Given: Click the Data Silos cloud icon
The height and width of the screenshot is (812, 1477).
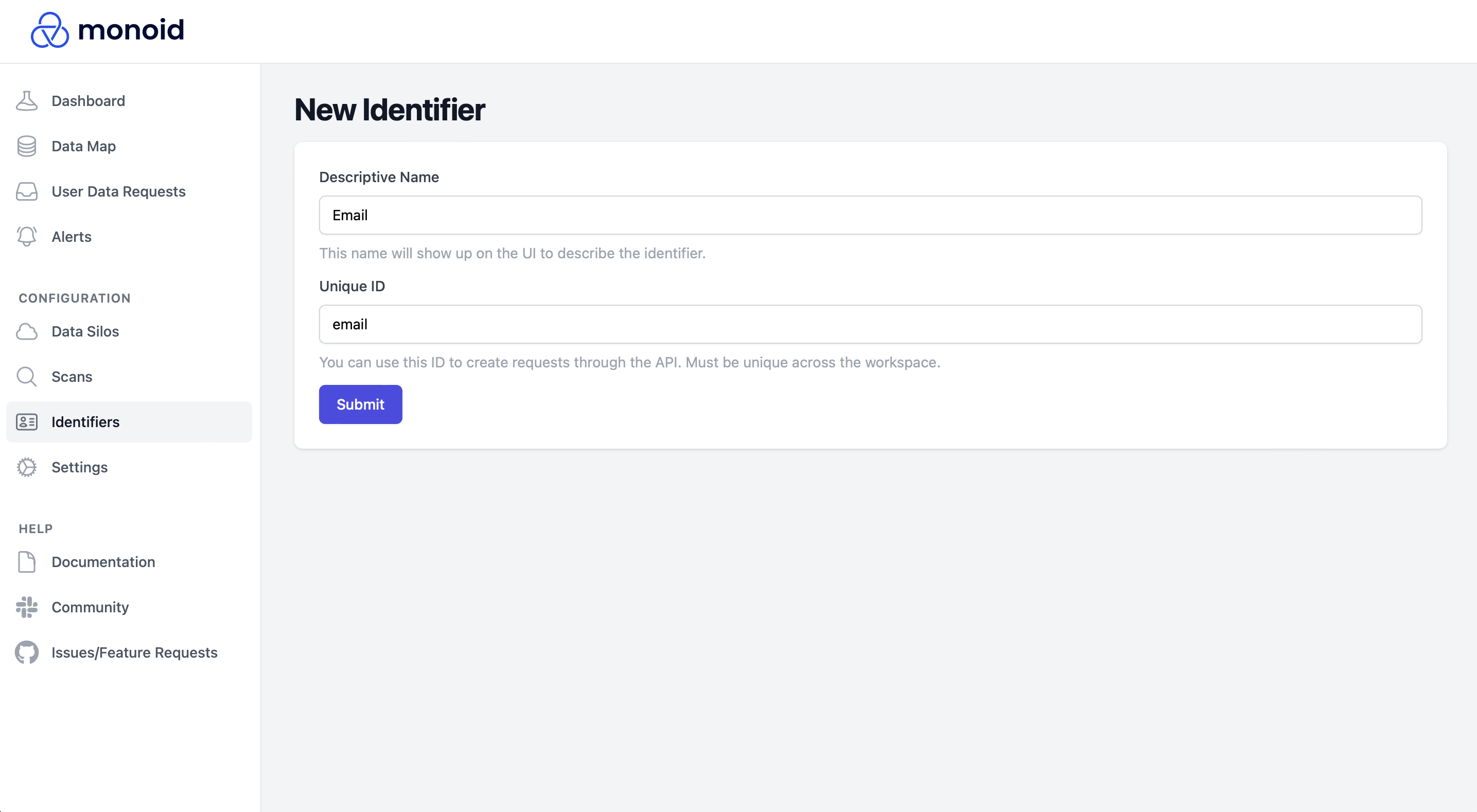Looking at the screenshot, I should 27,331.
